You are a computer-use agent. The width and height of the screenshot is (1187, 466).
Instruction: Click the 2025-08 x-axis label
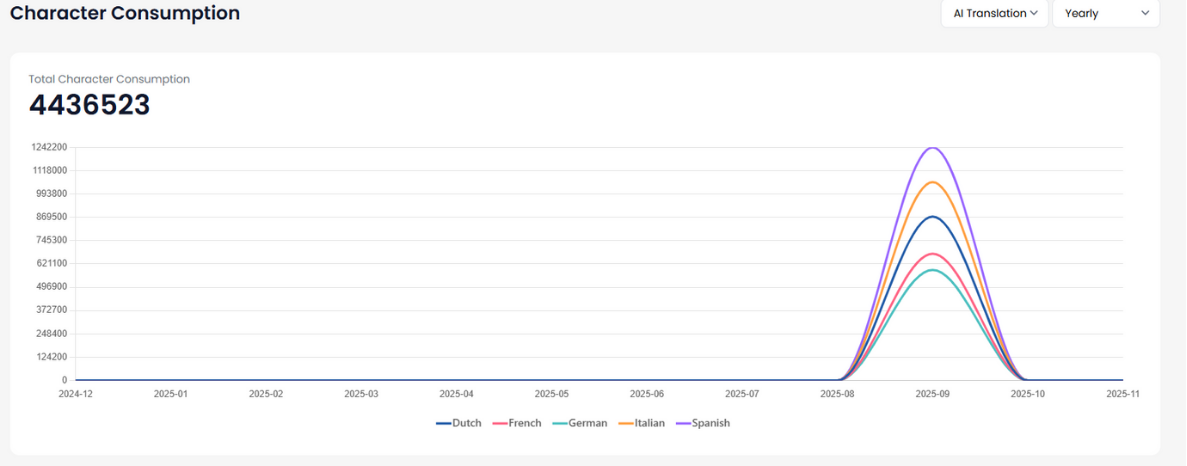837,393
